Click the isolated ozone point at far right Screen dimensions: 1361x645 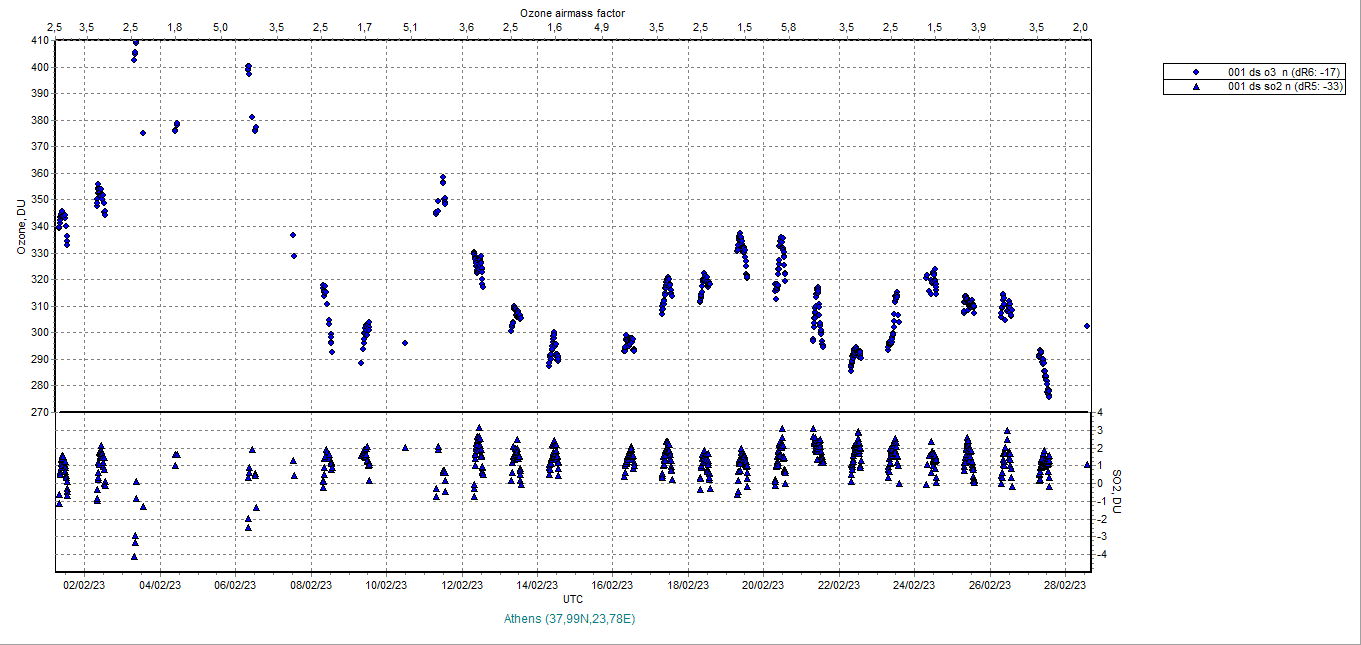(x=1087, y=326)
